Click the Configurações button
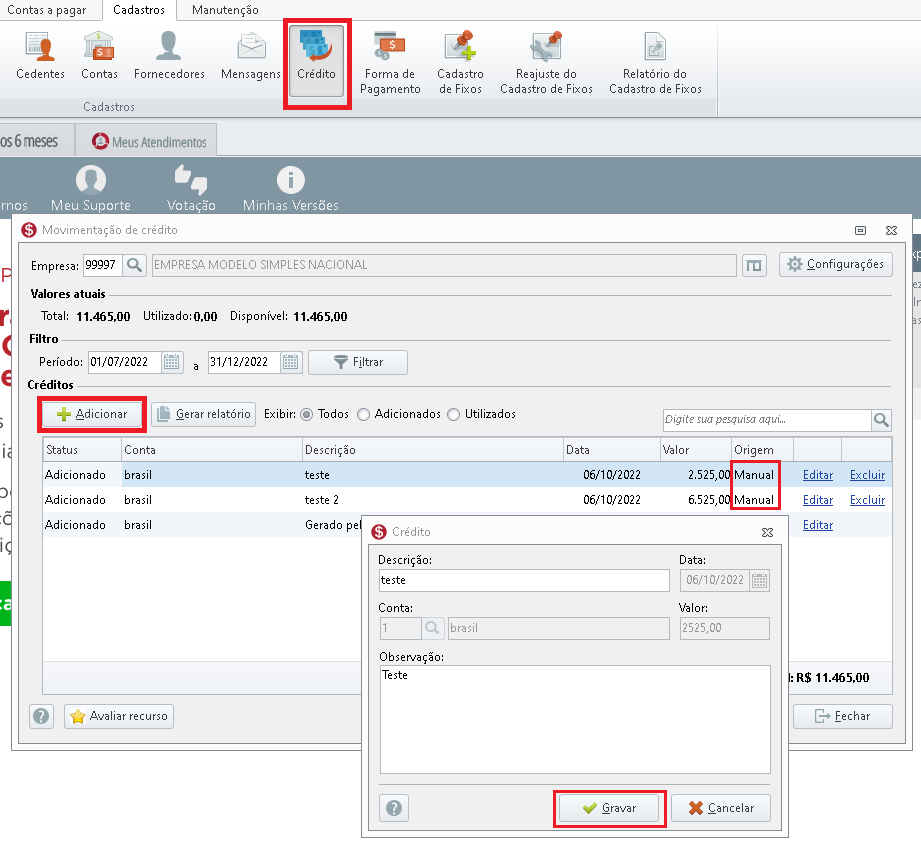This screenshot has width=921, height=847. pyautogui.click(x=835, y=264)
